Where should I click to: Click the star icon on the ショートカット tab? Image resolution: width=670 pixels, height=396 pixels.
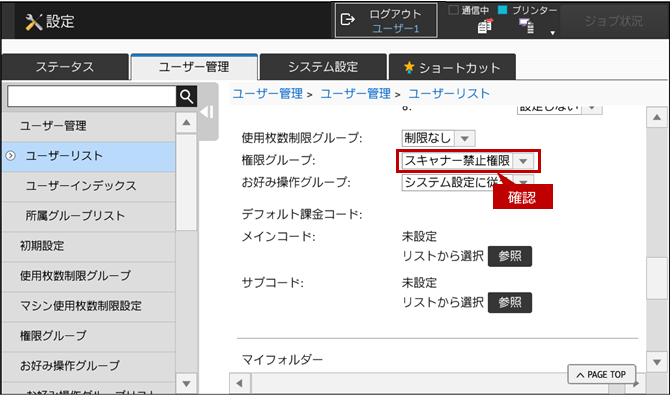tap(409, 67)
